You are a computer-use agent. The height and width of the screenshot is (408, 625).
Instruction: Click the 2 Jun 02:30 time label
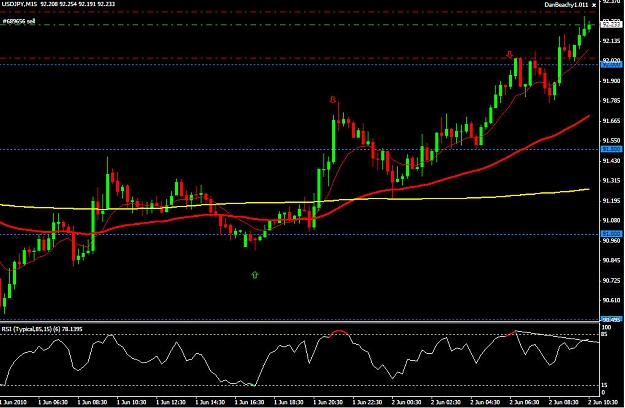(x=446, y=402)
